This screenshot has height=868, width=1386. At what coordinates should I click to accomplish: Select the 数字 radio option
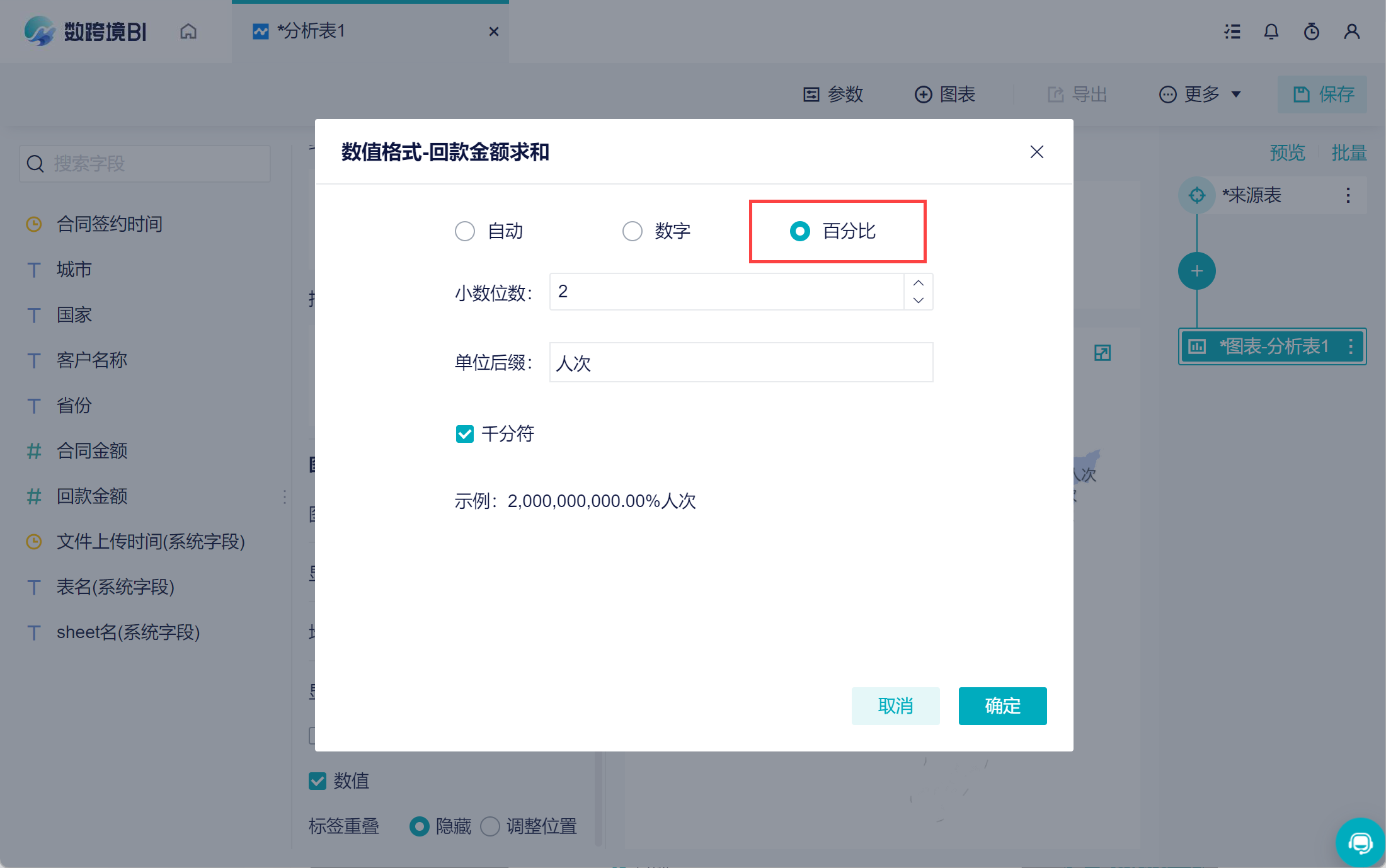pyautogui.click(x=632, y=231)
